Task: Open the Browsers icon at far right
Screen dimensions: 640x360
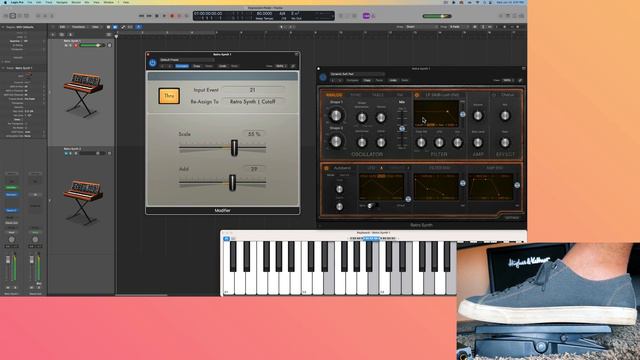Action: pyautogui.click(x=522, y=16)
